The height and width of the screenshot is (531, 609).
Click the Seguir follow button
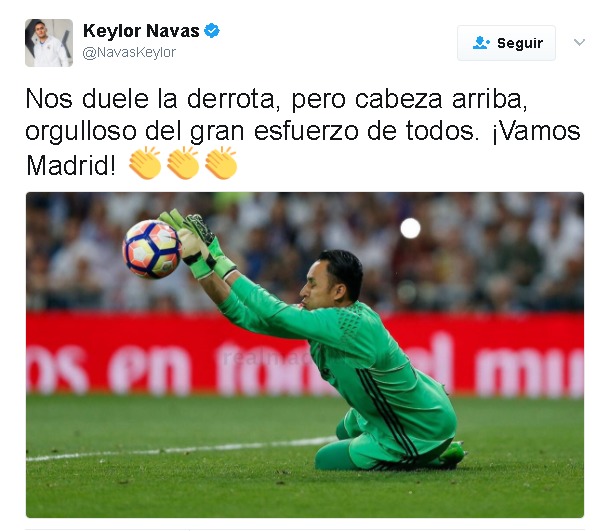[506, 43]
